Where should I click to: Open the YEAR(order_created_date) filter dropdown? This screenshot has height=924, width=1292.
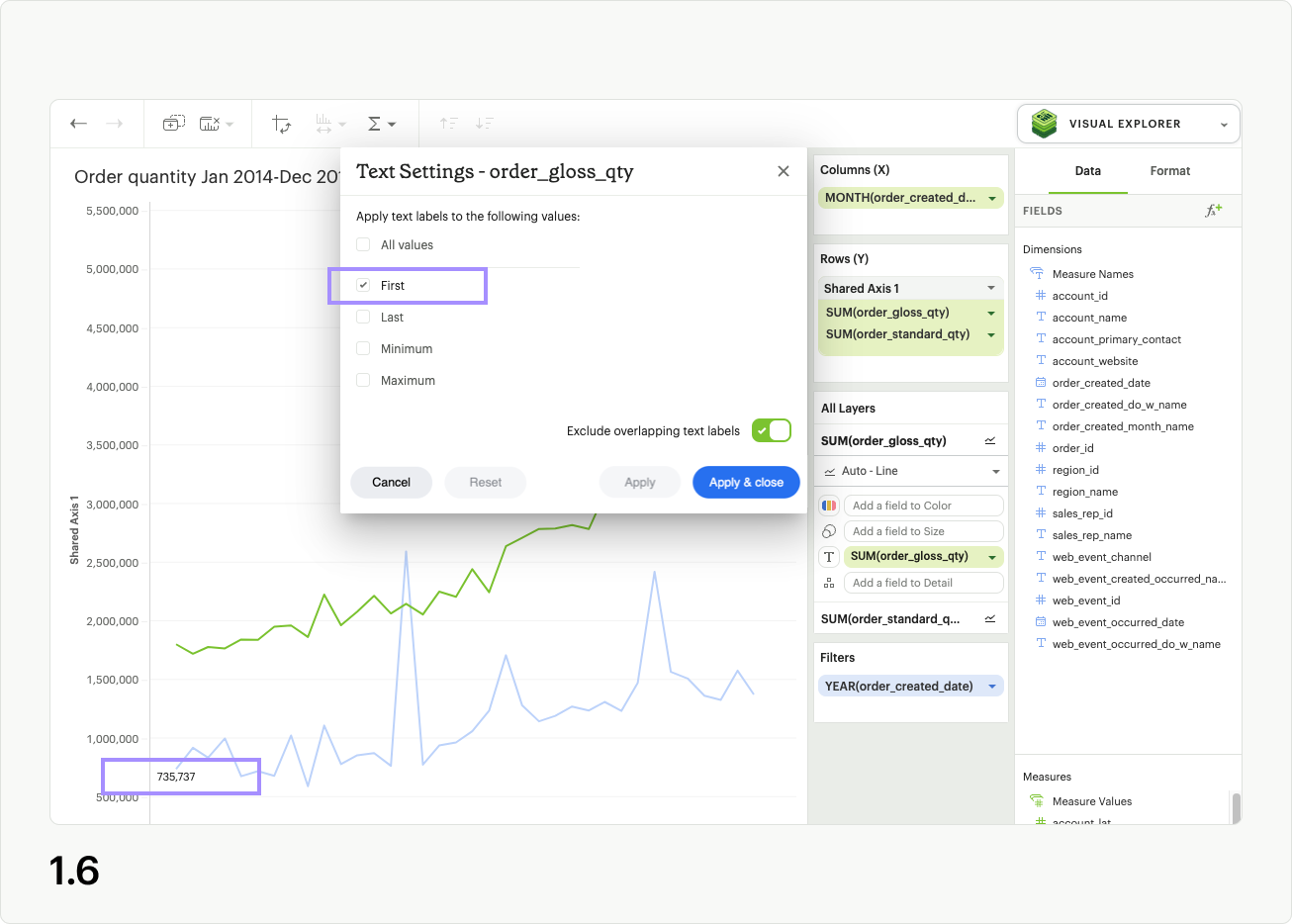click(x=992, y=686)
